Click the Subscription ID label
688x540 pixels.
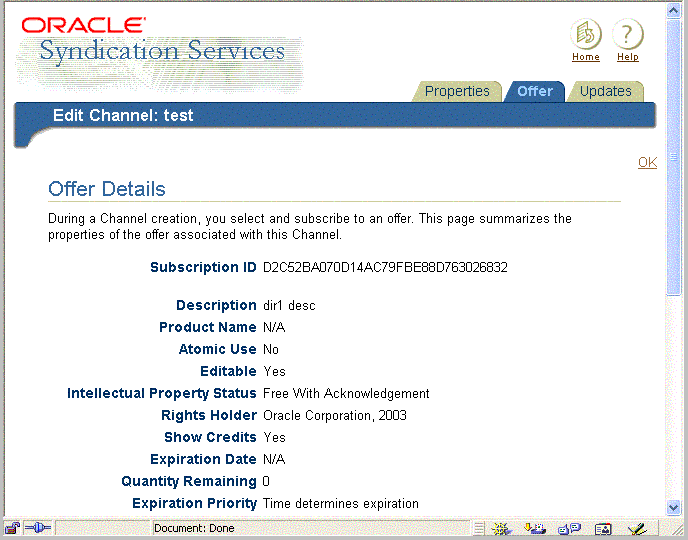[203, 267]
